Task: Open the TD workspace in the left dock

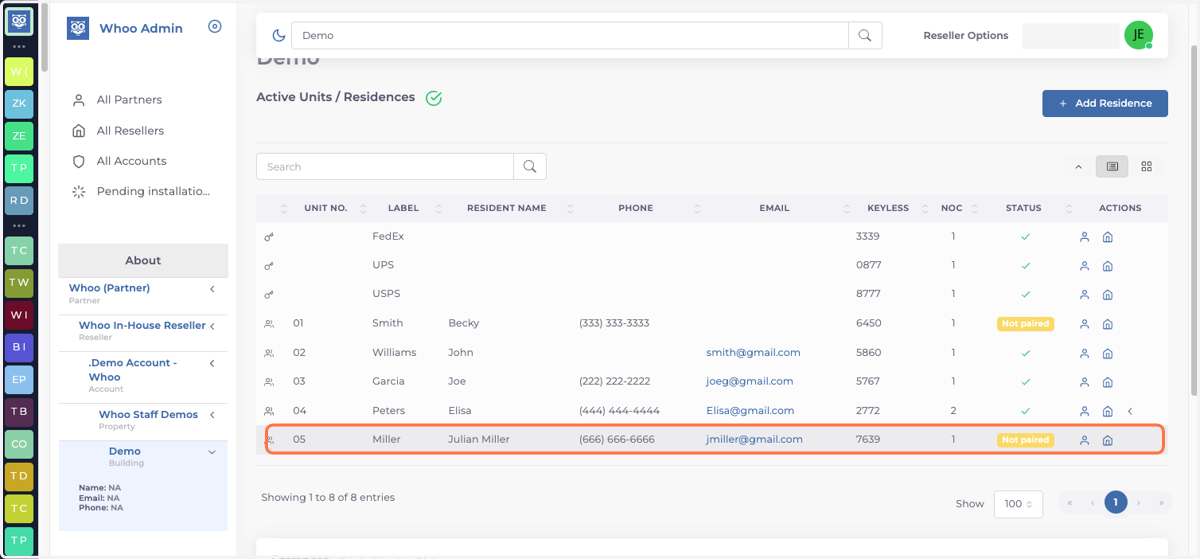Action: point(19,476)
